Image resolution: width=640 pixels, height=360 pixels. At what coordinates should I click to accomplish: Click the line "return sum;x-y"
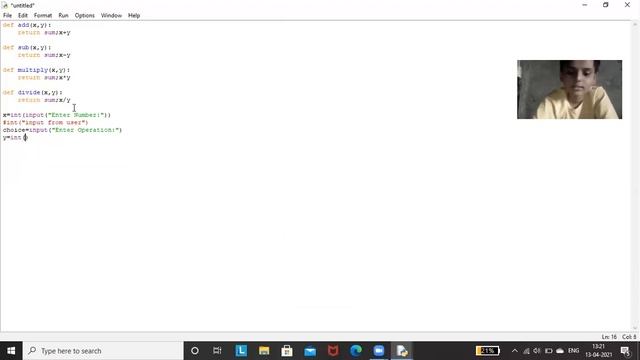[44, 55]
